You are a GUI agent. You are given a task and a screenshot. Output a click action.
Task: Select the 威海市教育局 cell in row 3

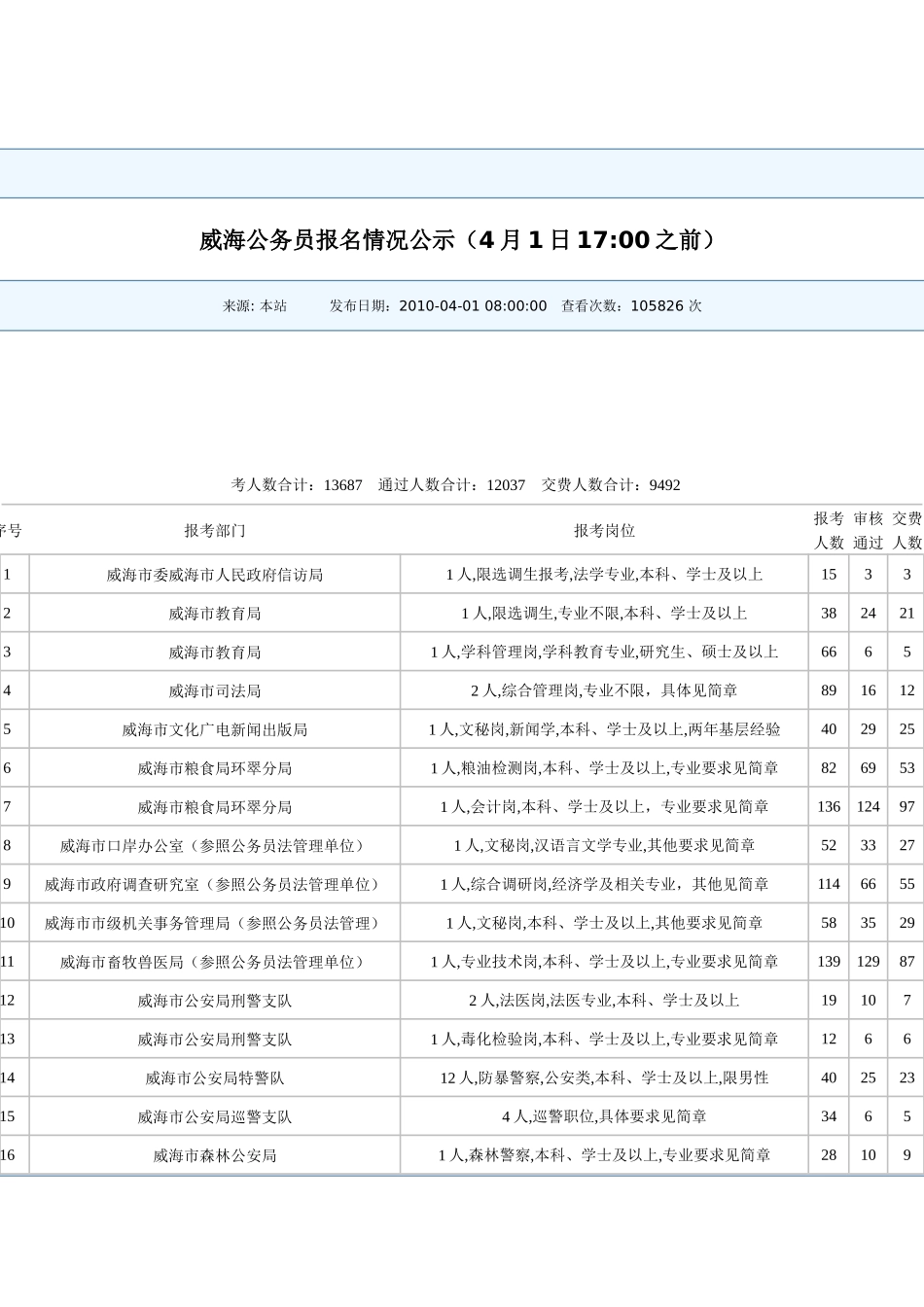[x=215, y=652]
